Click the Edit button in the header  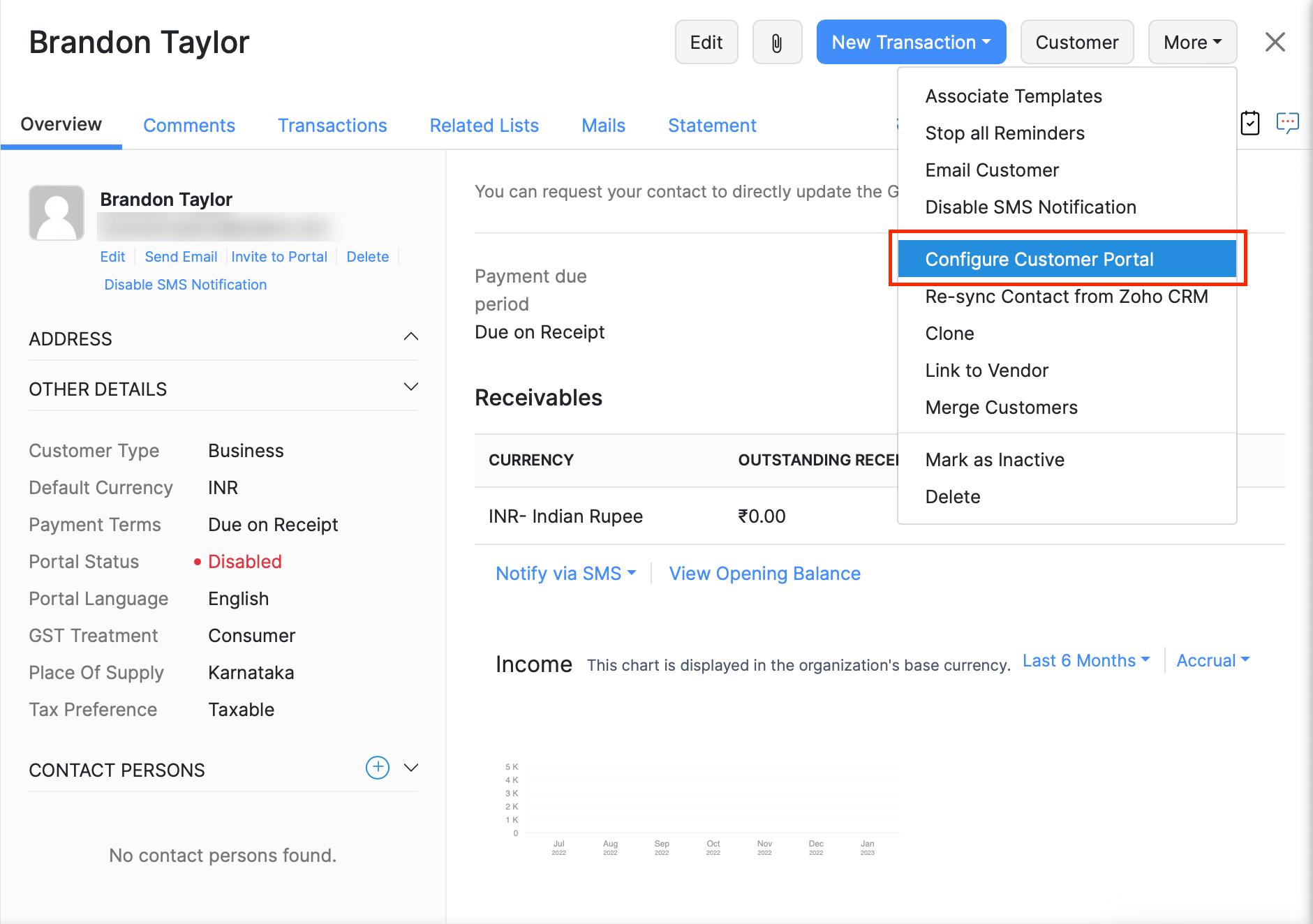pos(706,42)
